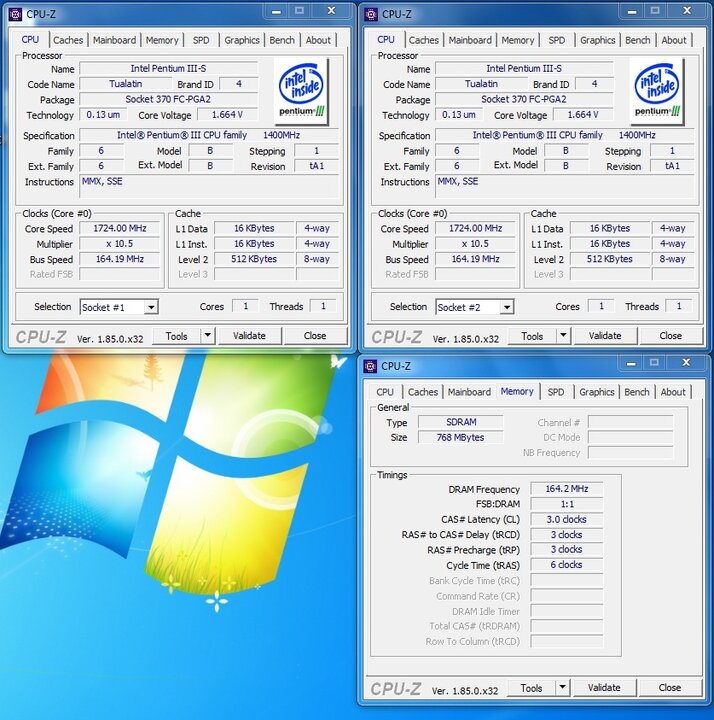The image size is (714, 720).
Task: Switch to the Bench tab in the Memory window
Action: pos(637,392)
